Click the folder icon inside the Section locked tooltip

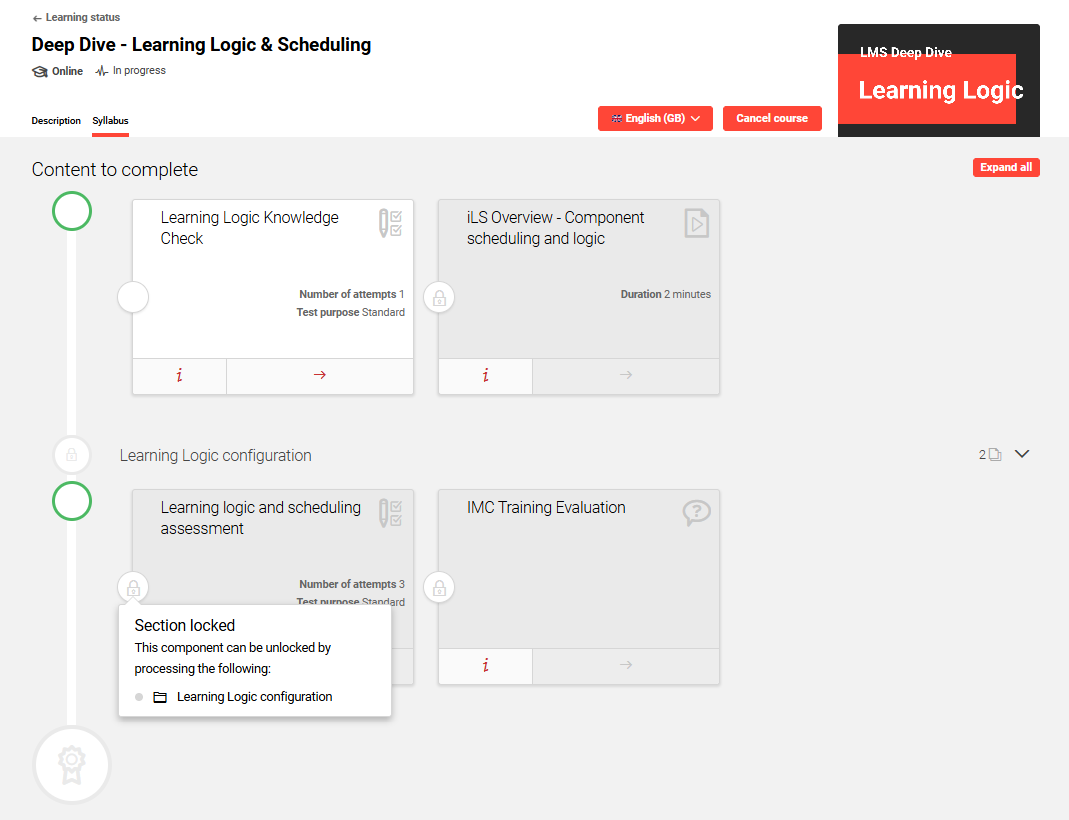point(160,696)
